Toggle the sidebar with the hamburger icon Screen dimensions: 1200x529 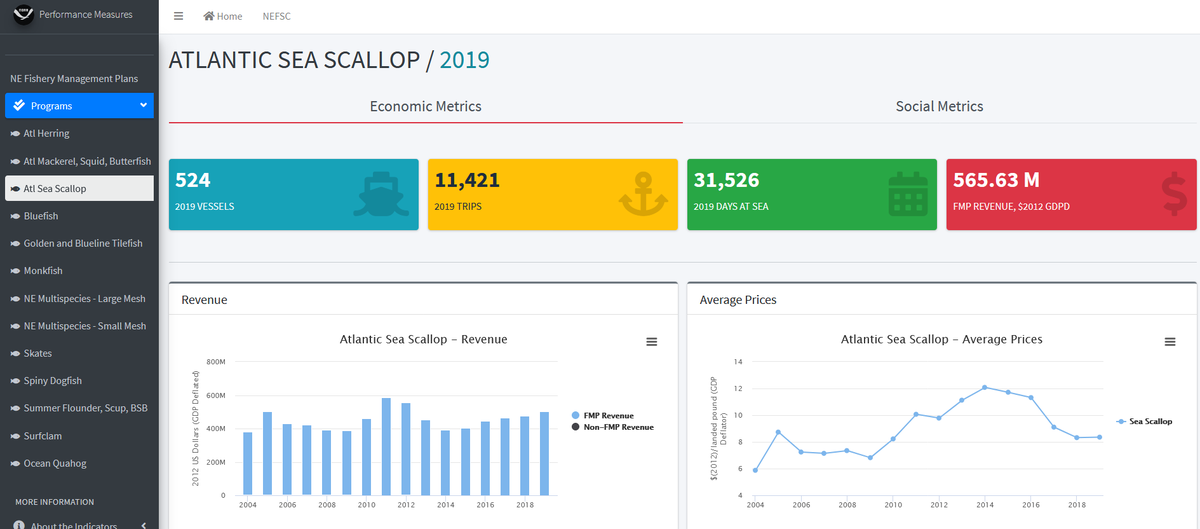(x=178, y=16)
